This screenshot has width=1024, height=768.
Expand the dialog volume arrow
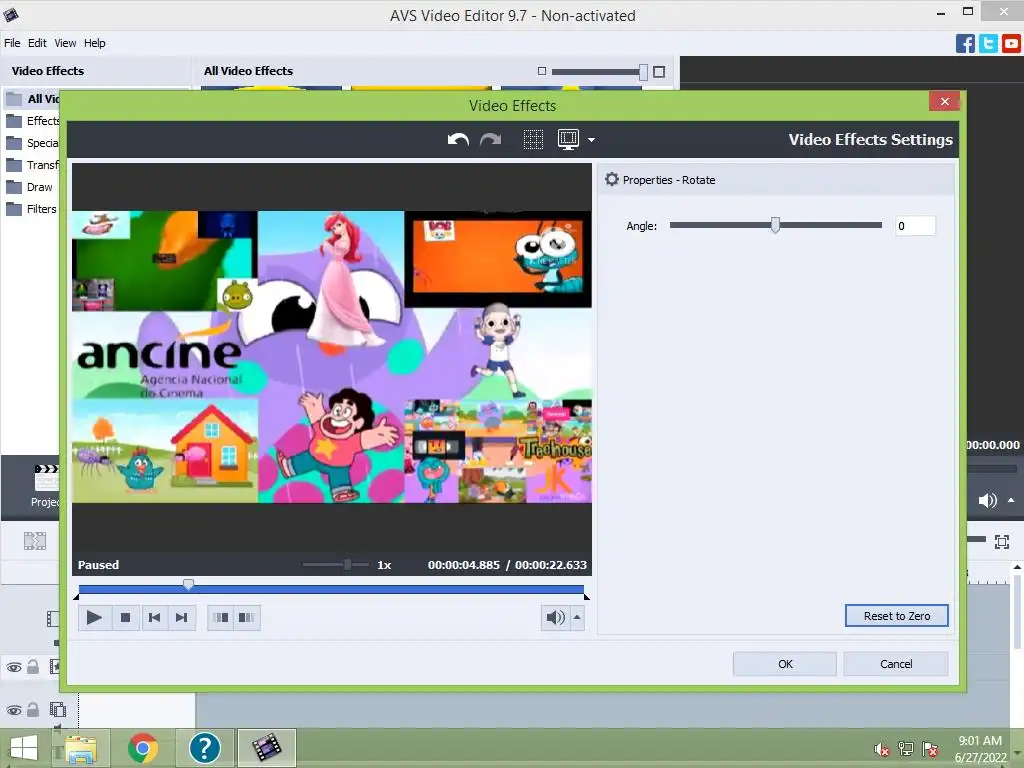[x=577, y=617]
